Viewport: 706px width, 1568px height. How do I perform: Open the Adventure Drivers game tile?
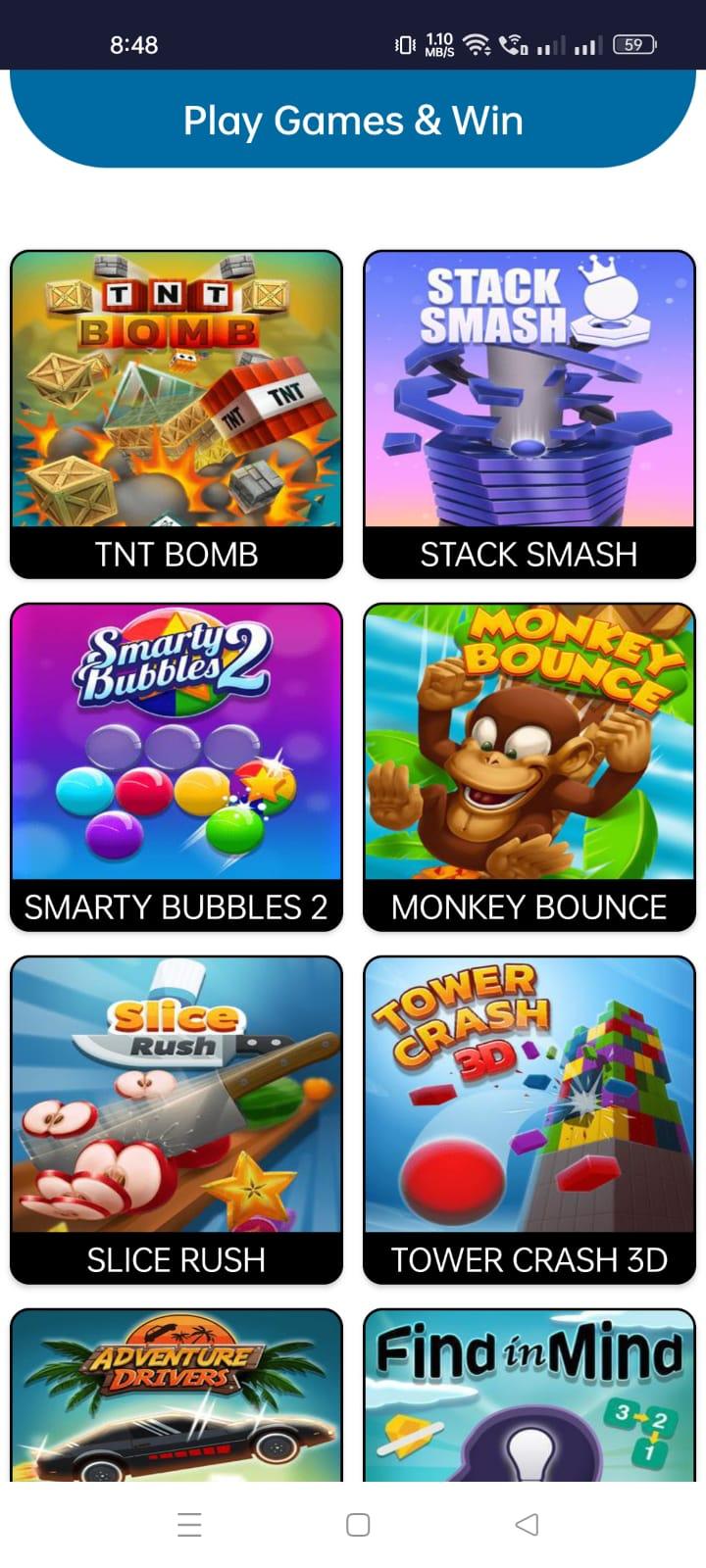coord(176,1396)
